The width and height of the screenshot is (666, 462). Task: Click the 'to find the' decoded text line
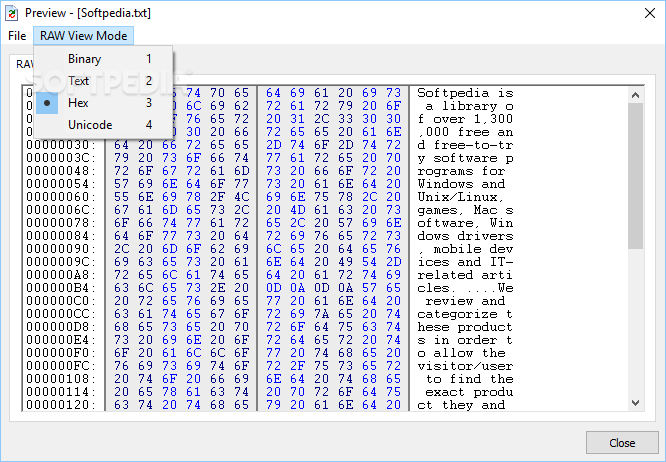pyautogui.click(x=469, y=379)
